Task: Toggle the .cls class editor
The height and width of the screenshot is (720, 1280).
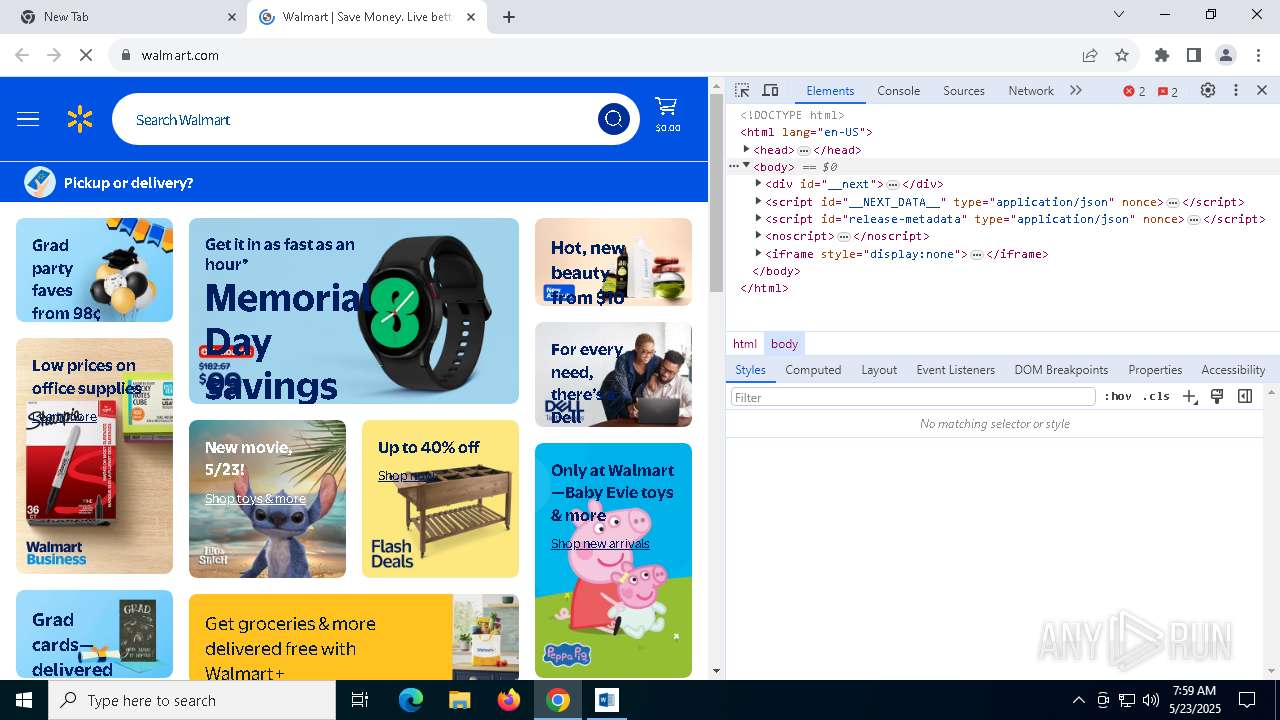Action: coord(1156,397)
